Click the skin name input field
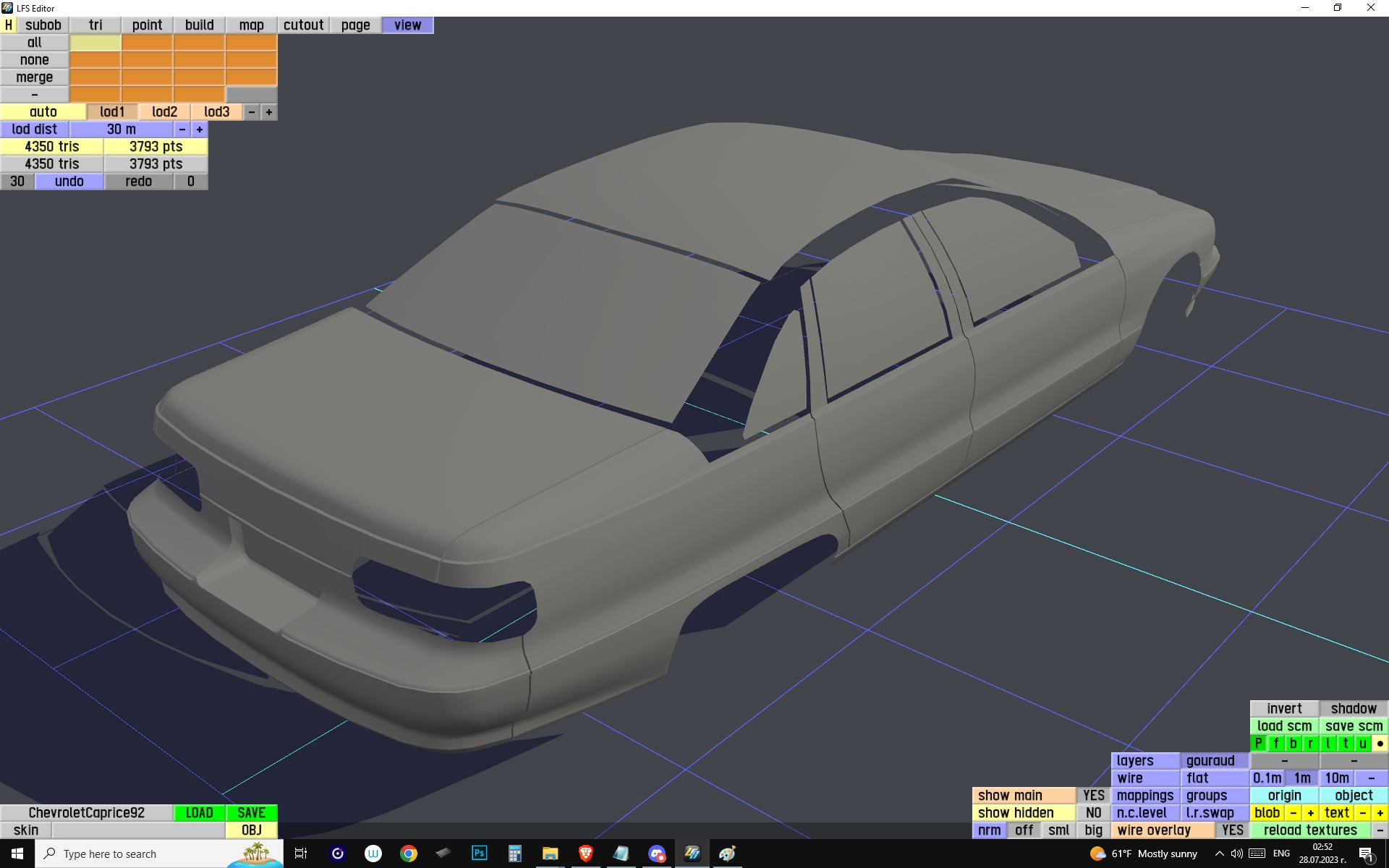Screen dimensions: 1389x868 [x=137, y=830]
